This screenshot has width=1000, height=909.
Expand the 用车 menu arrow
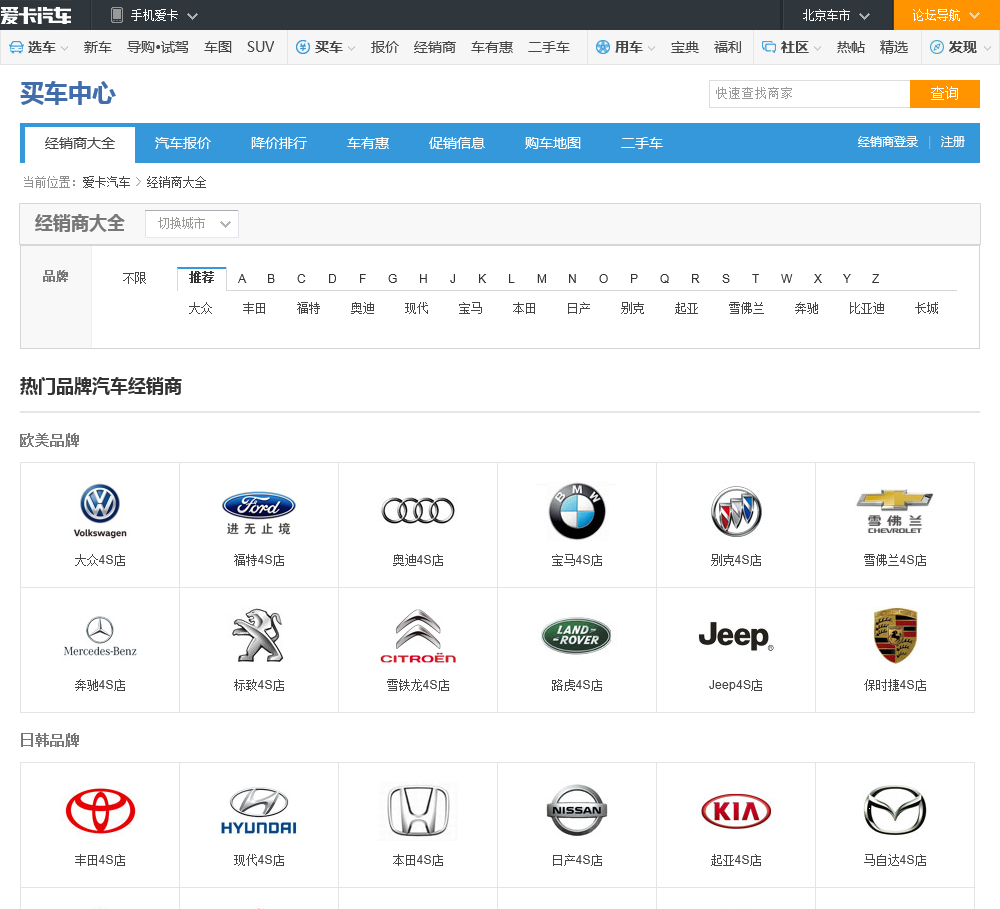coord(651,48)
